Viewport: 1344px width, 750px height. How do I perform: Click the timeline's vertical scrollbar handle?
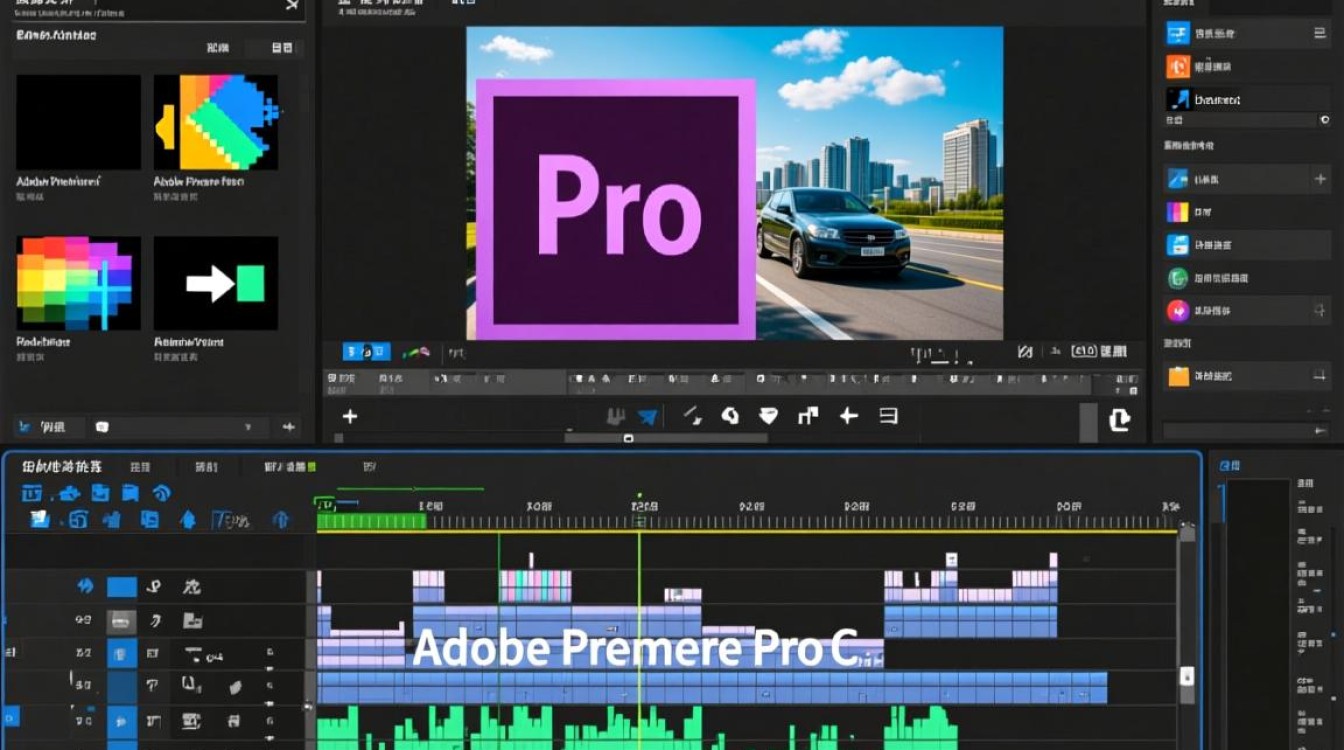click(1186, 676)
